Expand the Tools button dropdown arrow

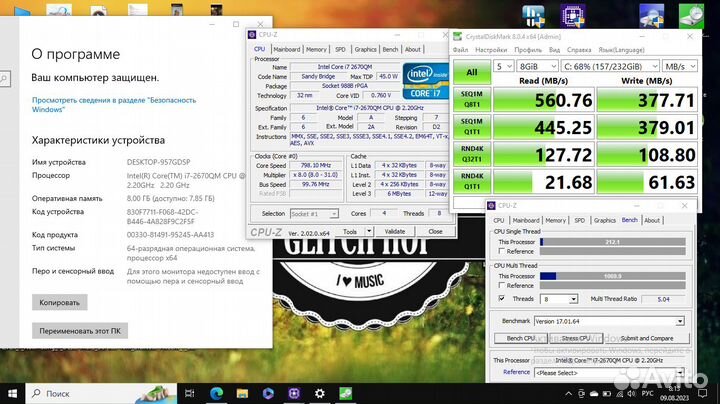[369, 231]
